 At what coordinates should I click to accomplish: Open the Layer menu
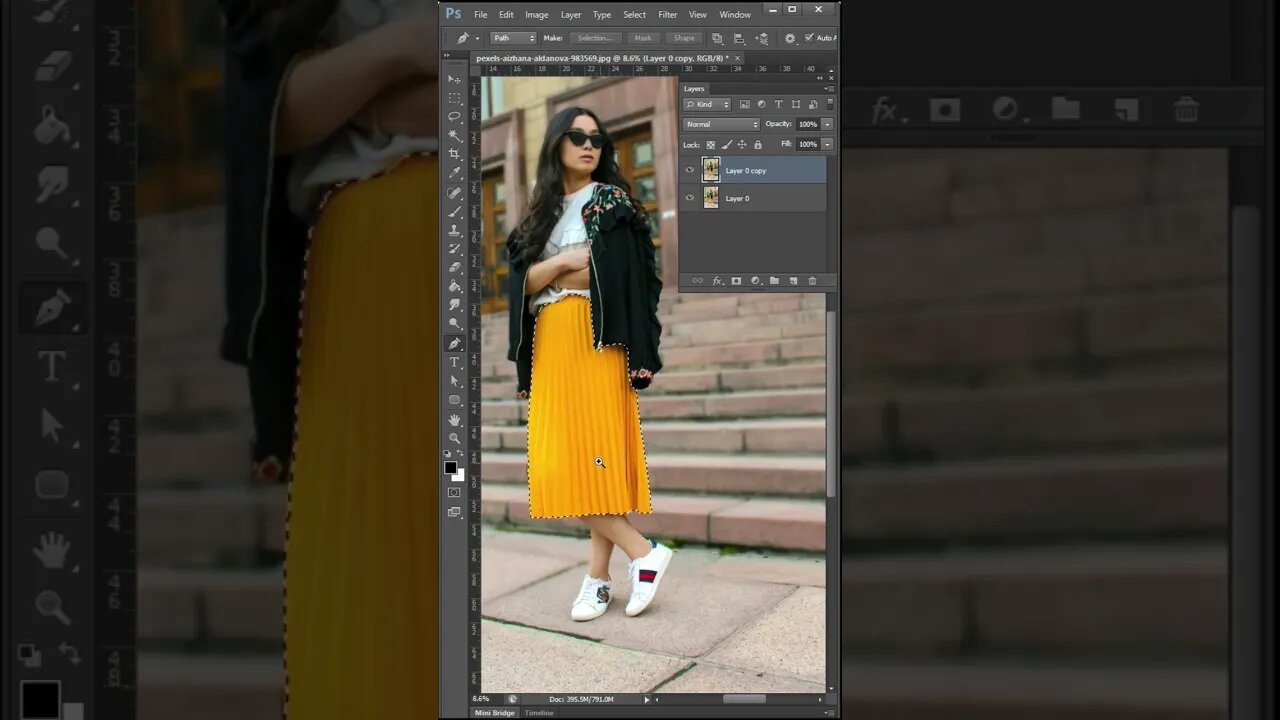coord(571,14)
